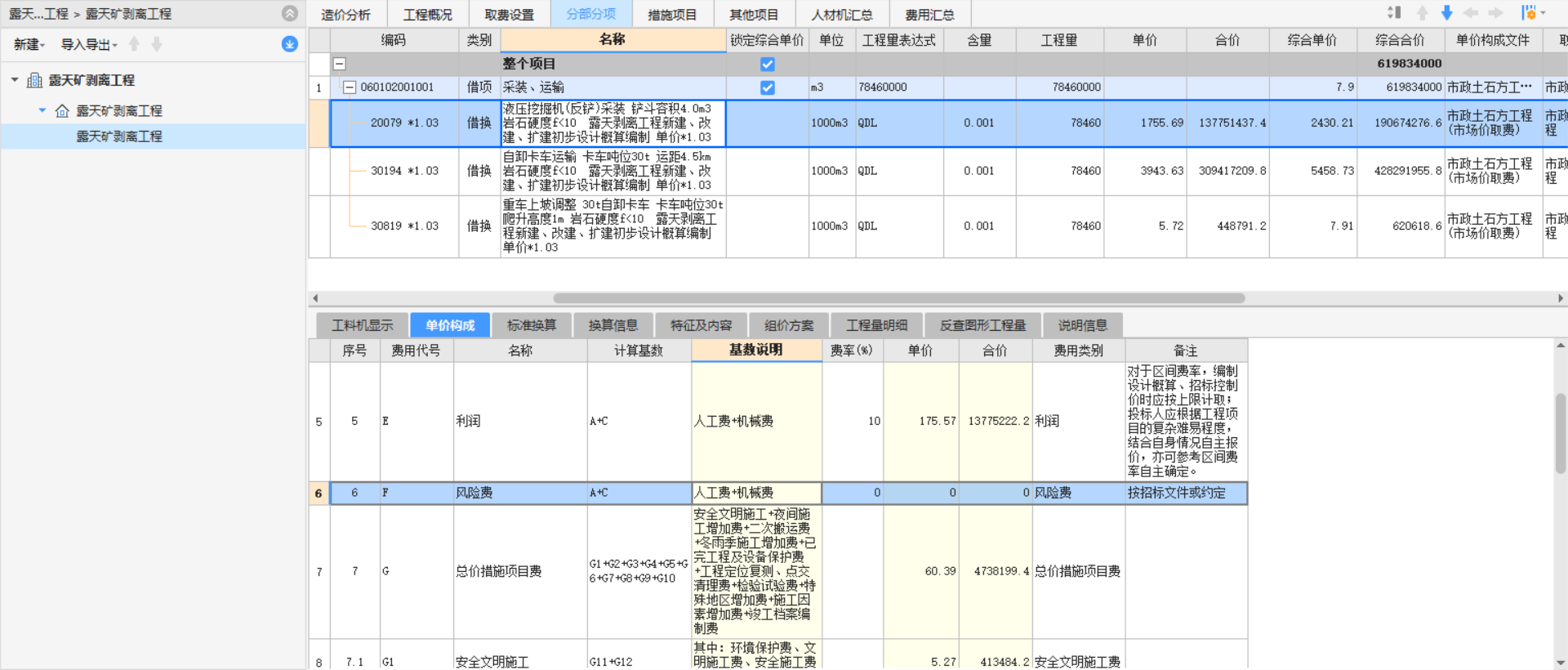Click the expand-collapse rows toolbar icon

coord(1394,13)
